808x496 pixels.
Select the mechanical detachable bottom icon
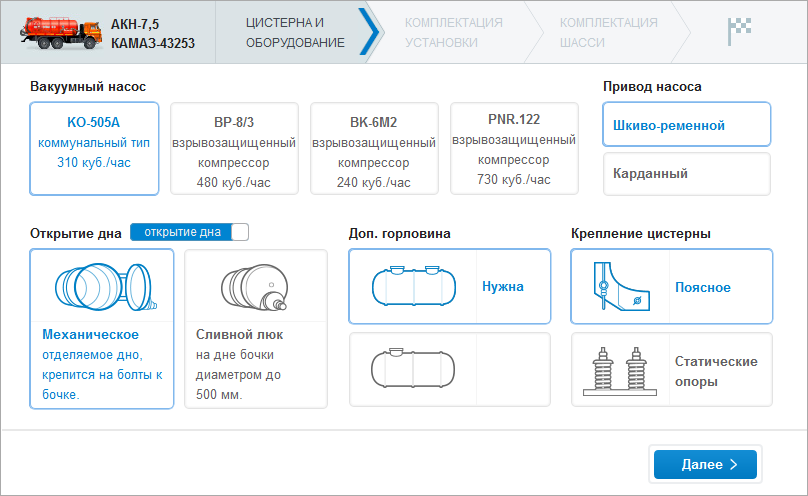(x=102, y=286)
